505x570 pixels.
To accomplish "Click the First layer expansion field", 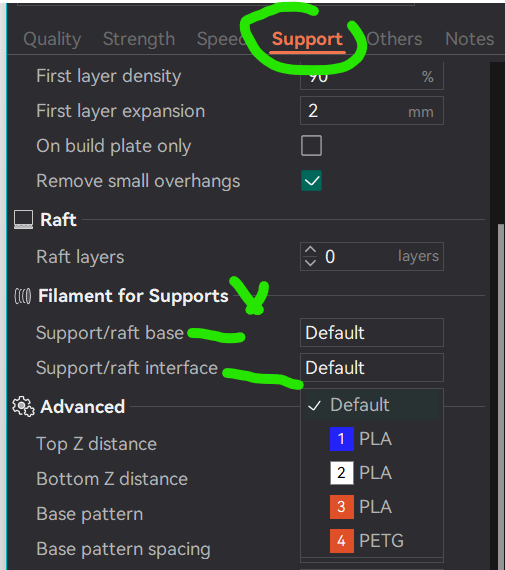I will pos(372,111).
